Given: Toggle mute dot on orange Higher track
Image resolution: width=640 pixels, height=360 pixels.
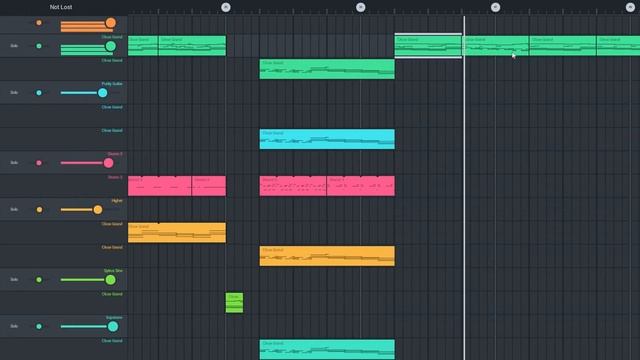Looking at the screenshot, I should click(39, 209).
